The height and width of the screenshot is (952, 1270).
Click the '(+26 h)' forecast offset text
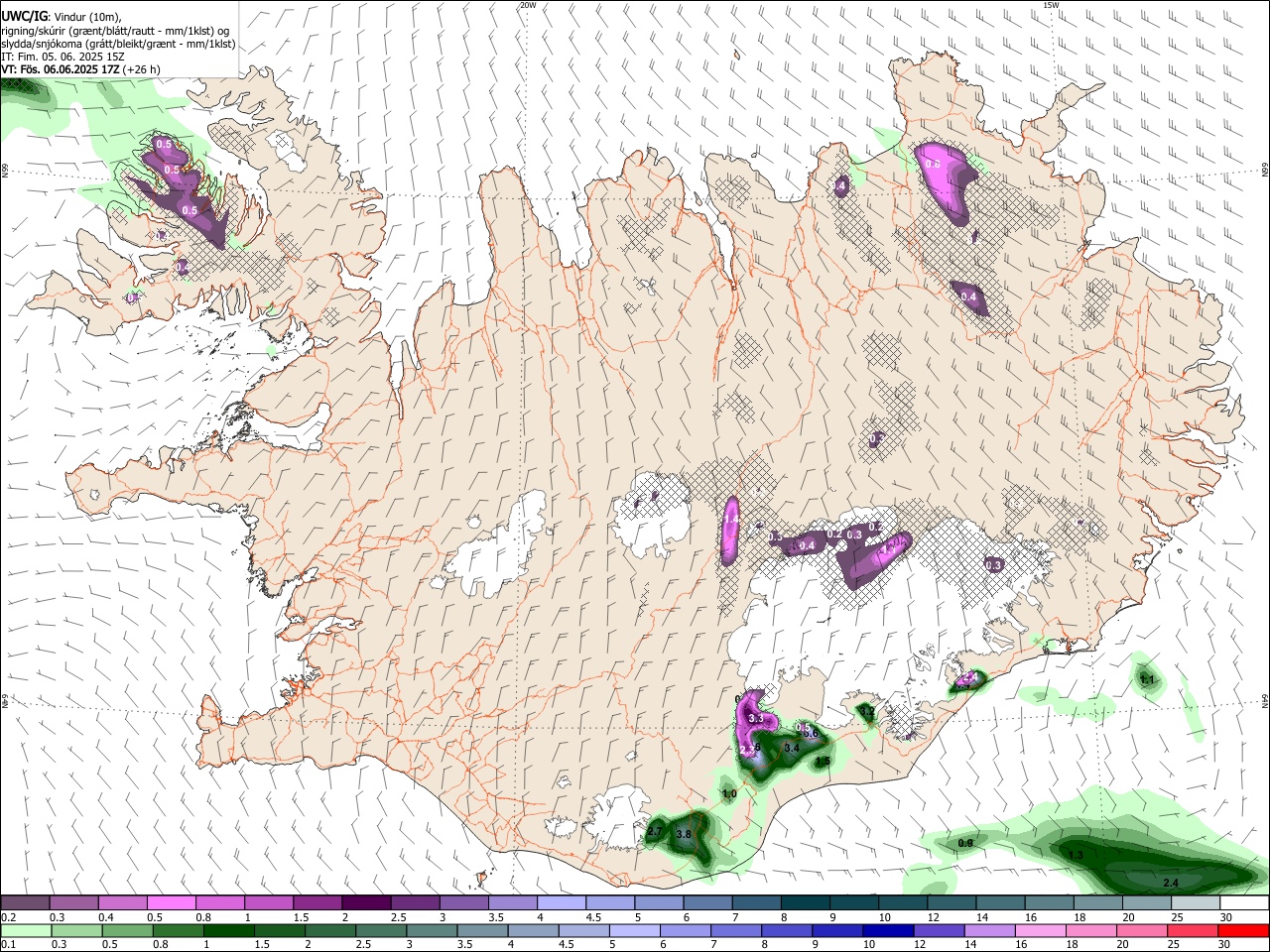[x=142, y=69]
